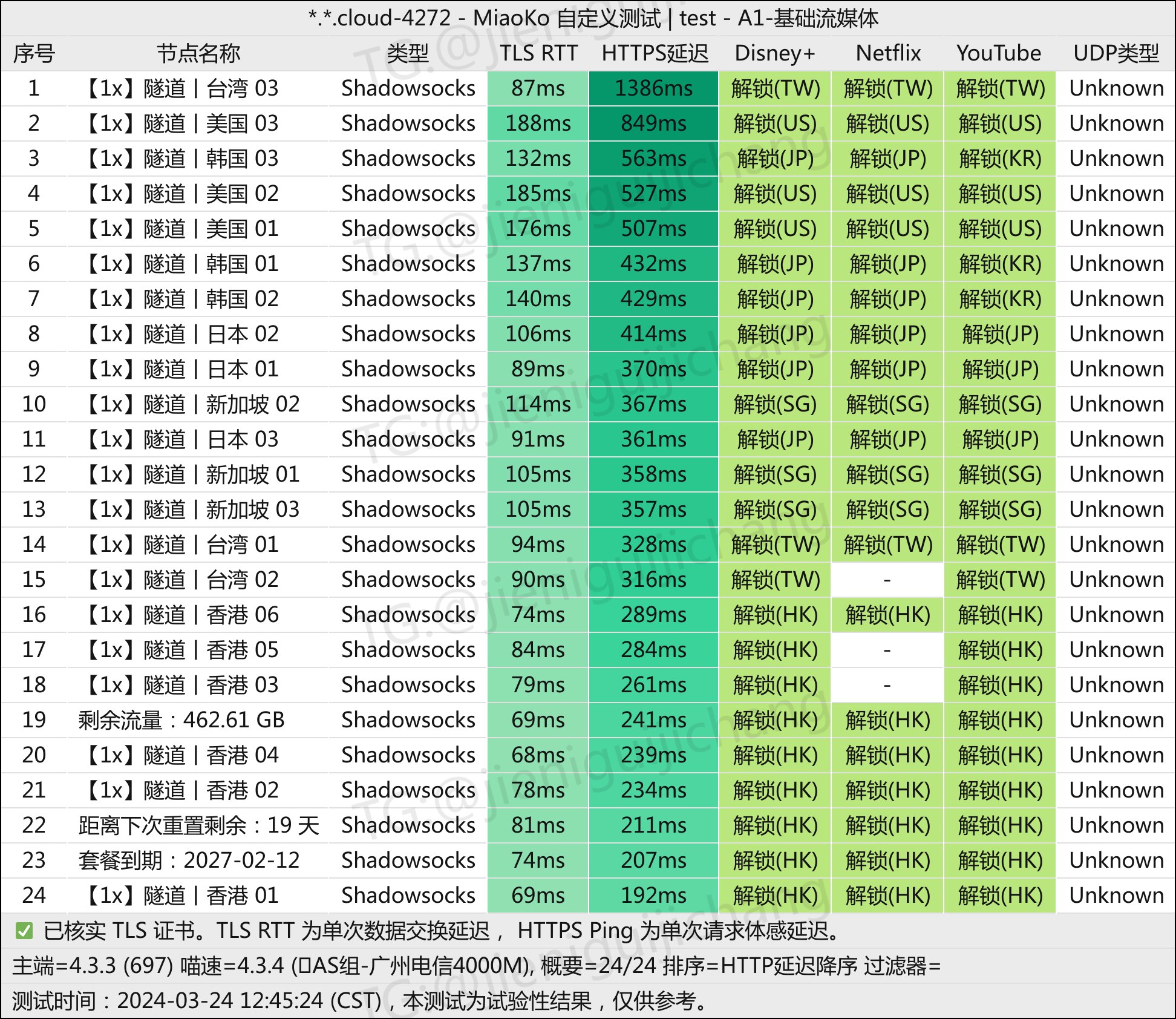Click the 剩余流量：462.61 GB row name
1176x1019 pixels.
(181, 720)
